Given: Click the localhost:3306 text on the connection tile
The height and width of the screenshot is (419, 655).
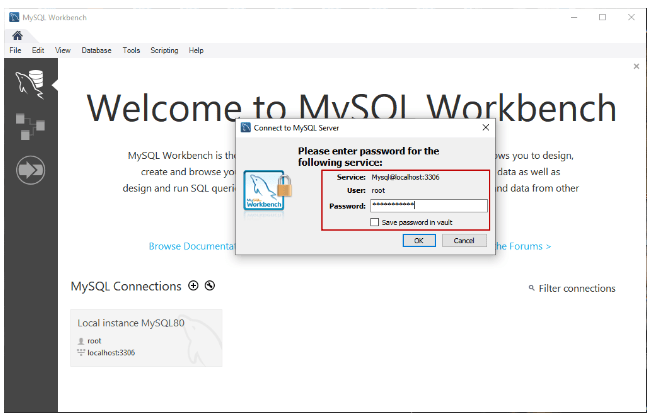Looking at the screenshot, I should pos(111,353).
